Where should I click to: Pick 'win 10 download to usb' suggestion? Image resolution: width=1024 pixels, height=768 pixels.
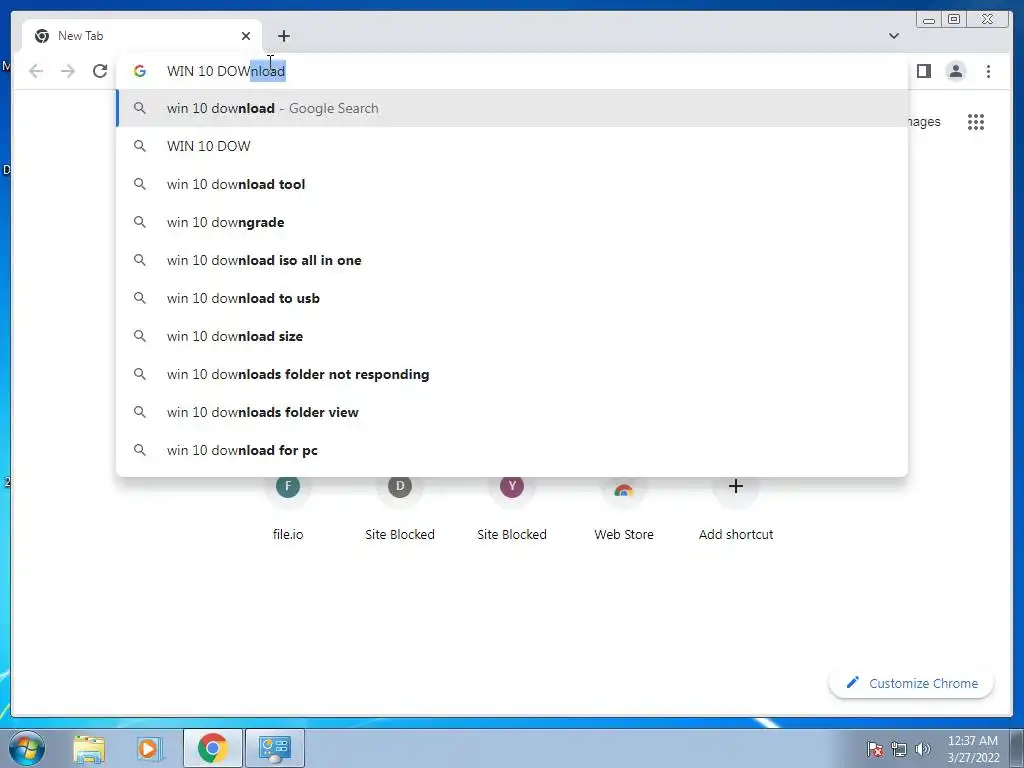pos(512,298)
